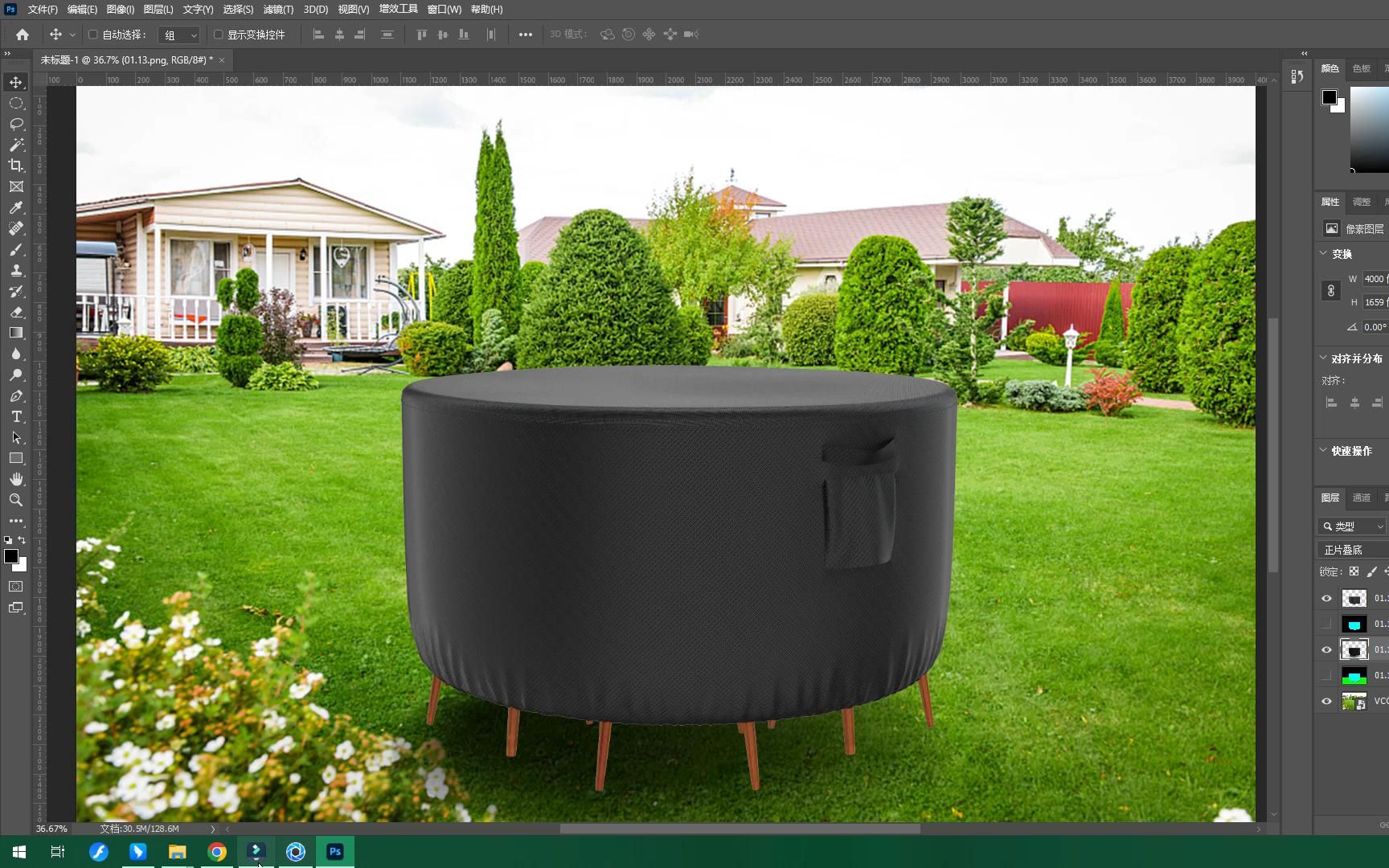Click the 36.67% zoom level field
Viewport: 1389px width, 868px height.
pyautogui.click(x=52, y=829)
